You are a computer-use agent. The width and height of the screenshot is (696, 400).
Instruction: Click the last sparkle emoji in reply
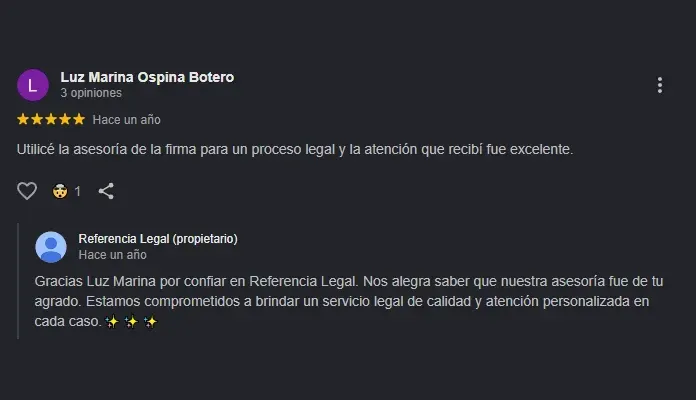click(x=150, y=321)
